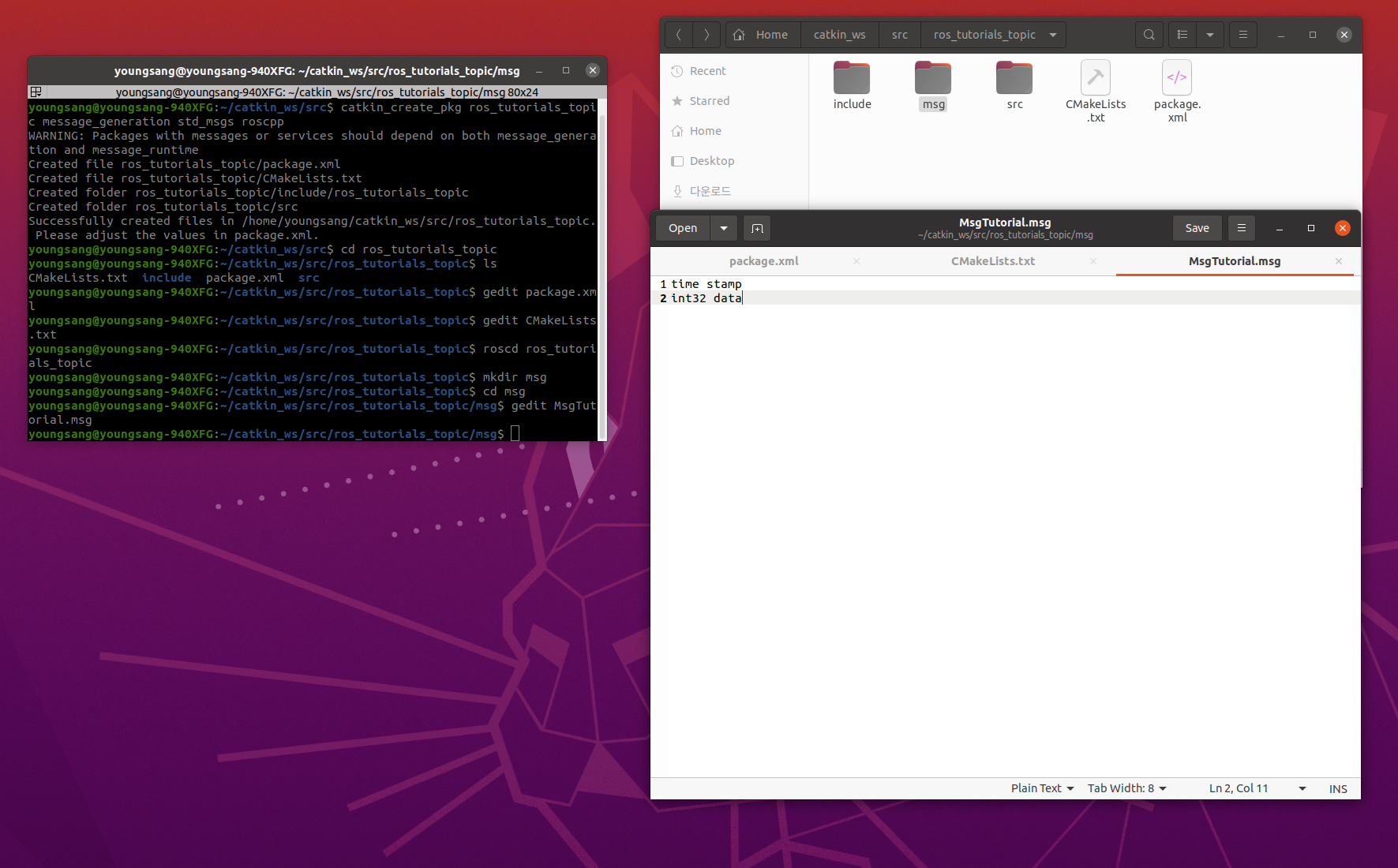Open the Plain Text language dropdown
This screenshot has width=1398, height=868.
(1042, 788)
